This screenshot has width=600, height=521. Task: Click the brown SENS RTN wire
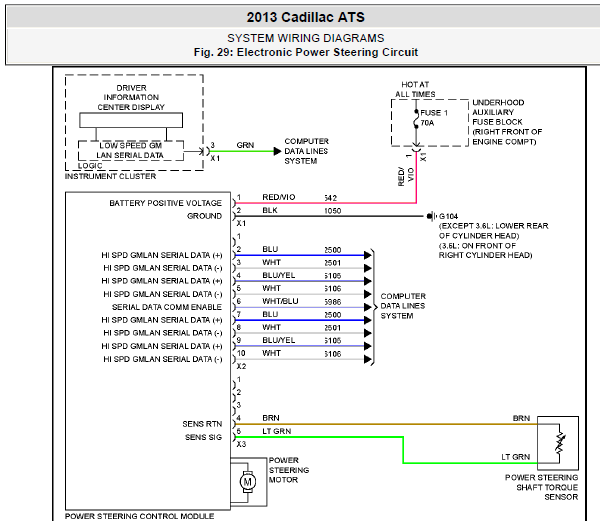390,423
